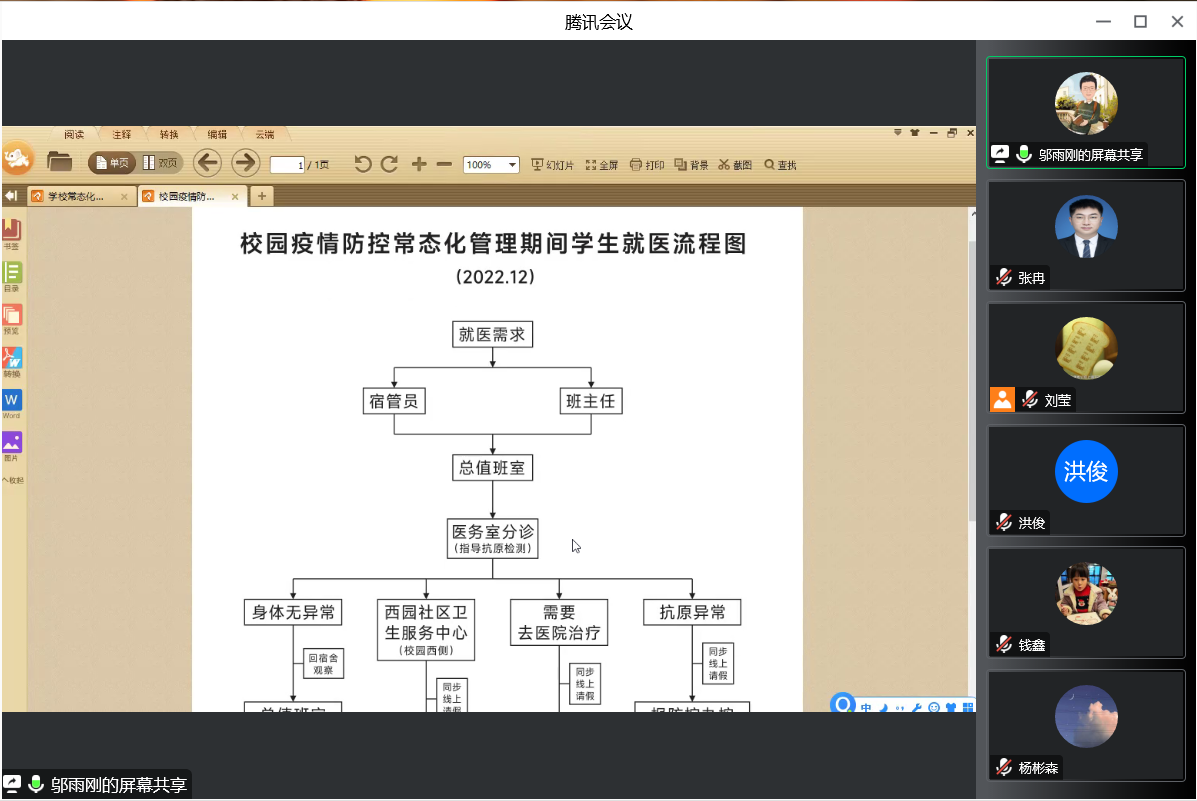Select participant 张冉 video tile
This screenshot has width=1197, height=801.
tap(1086, 235)
